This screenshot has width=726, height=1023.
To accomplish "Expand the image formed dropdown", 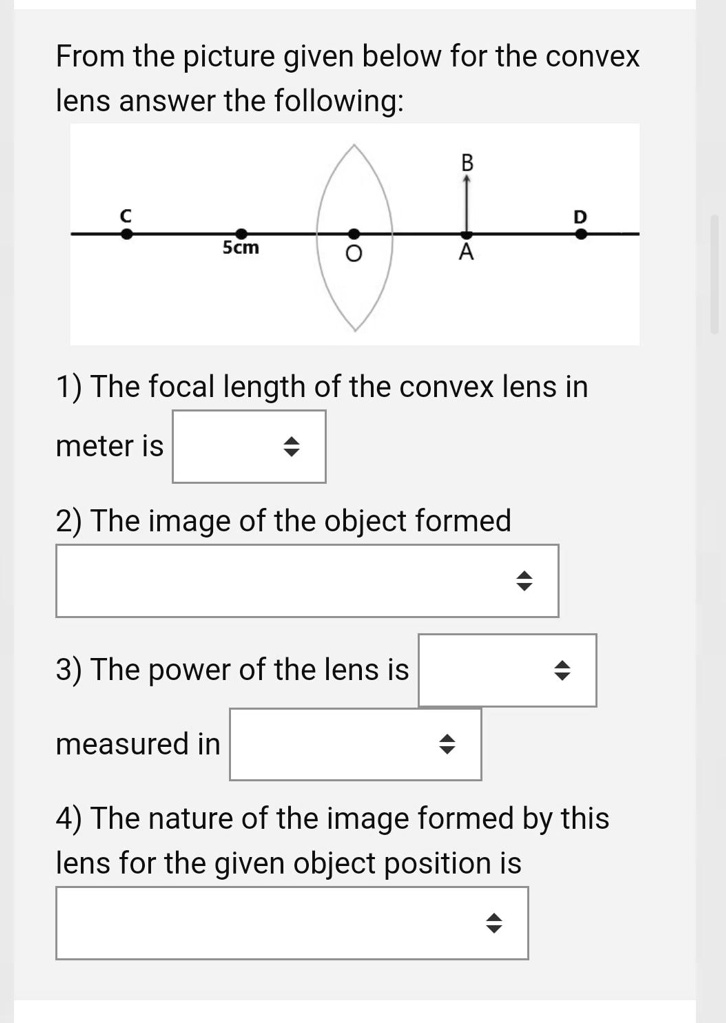I will coord(306,580).
